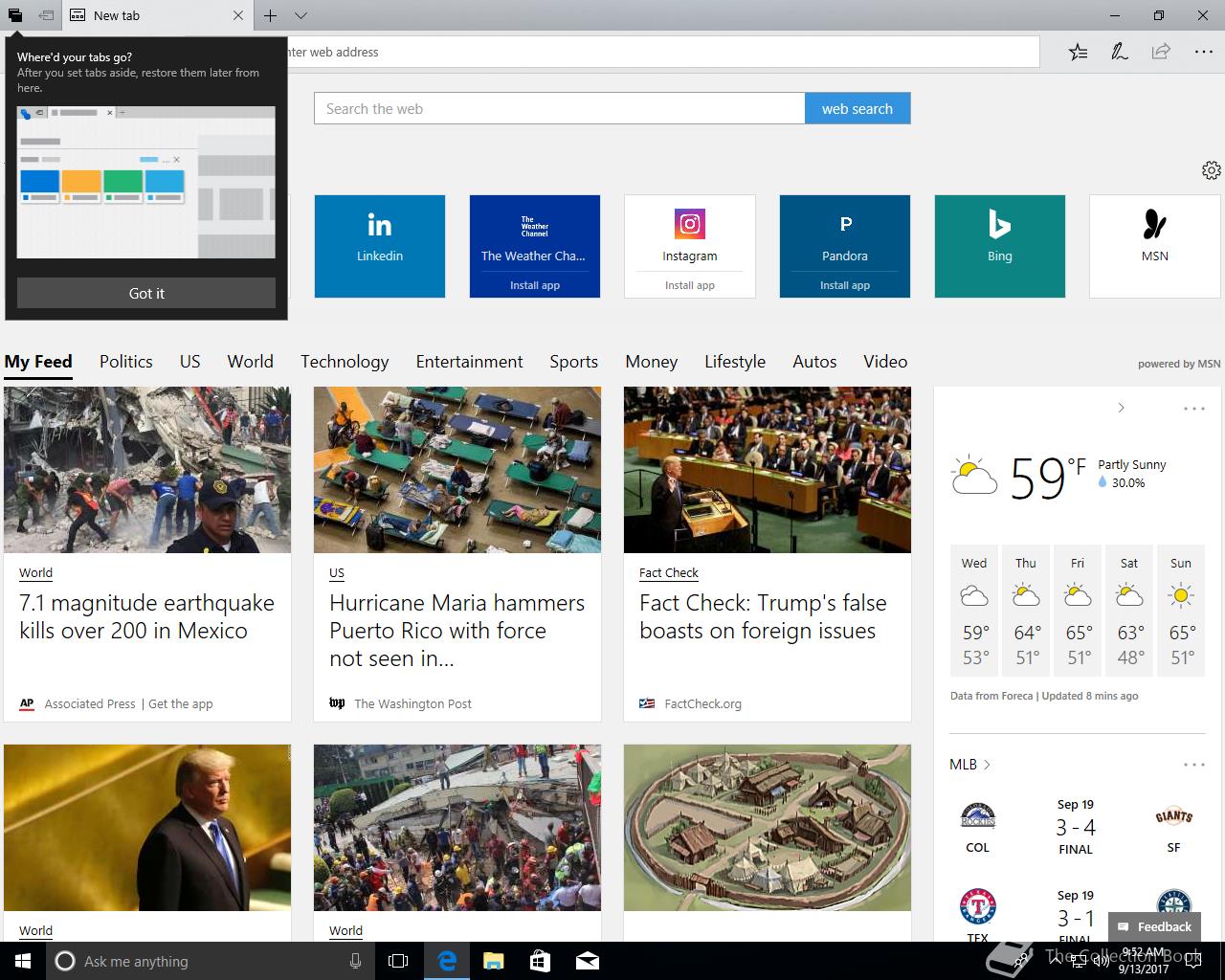Open the Technology tab
The height and width of the screenshot is (980, 1225).
[345, 362]
